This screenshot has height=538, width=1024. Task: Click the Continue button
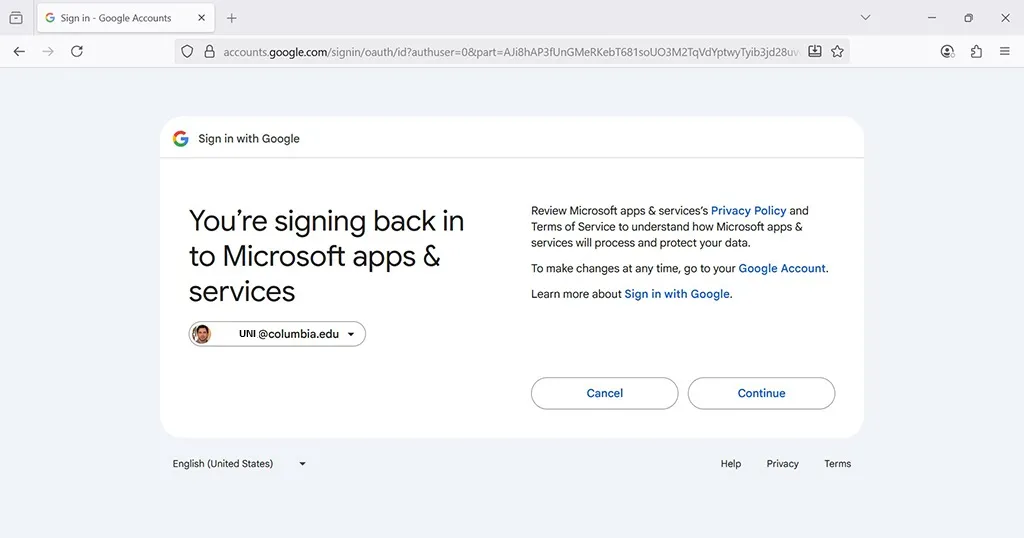click(x=761, y=393)
